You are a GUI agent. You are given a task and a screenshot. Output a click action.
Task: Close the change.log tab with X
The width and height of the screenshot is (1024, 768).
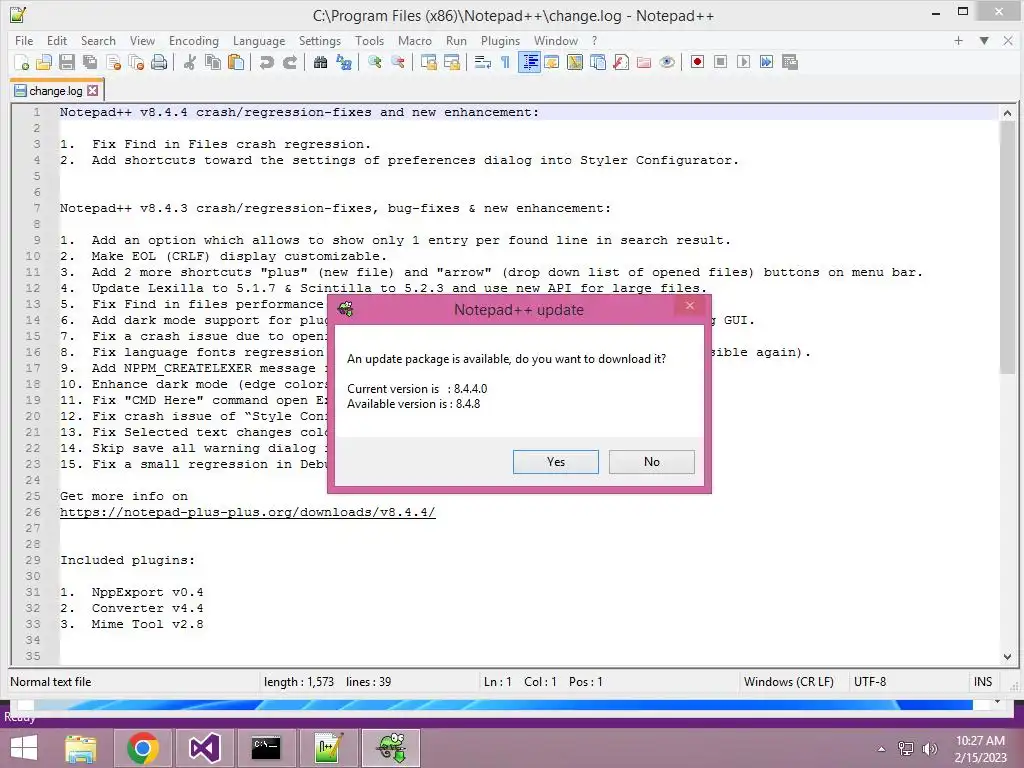tap(93, 91)
